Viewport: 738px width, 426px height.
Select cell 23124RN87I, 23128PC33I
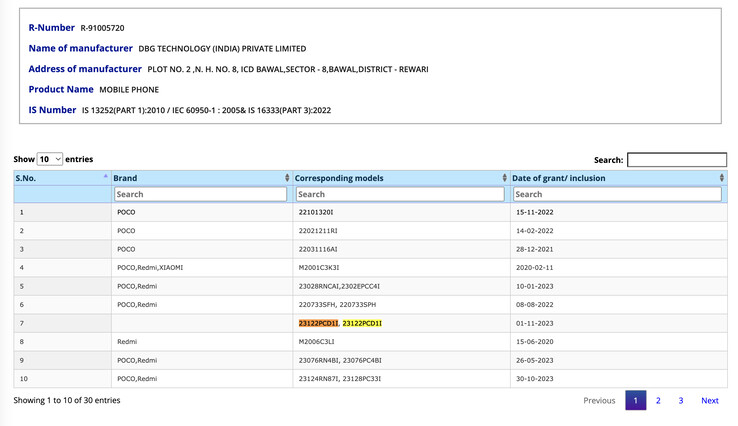coord(340,378)
